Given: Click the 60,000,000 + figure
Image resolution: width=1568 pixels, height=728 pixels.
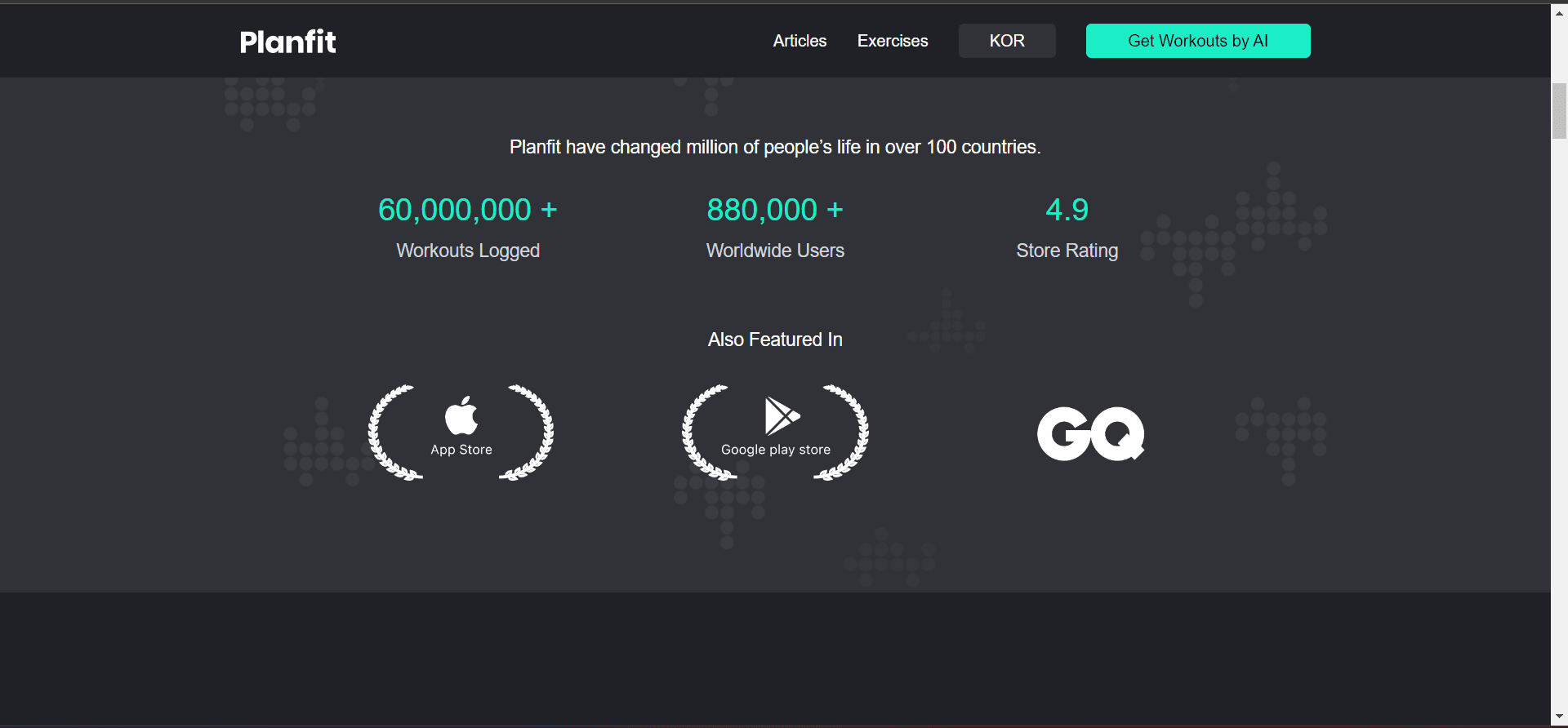Looking at the screenshot, I should 468,210.
